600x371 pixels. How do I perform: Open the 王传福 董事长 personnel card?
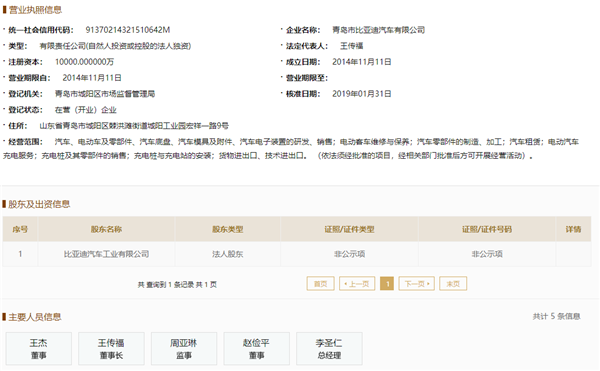pos(111,348)
